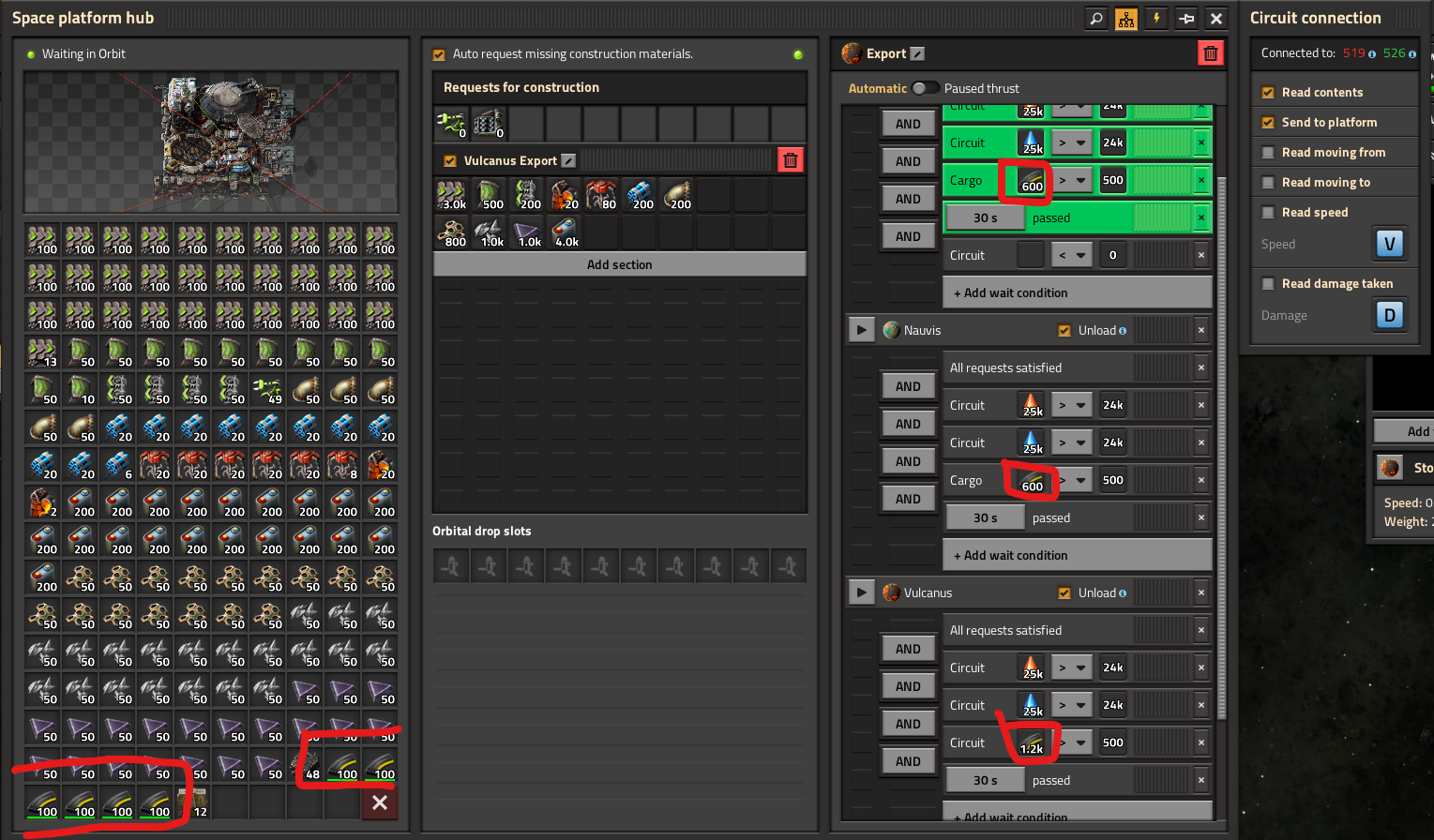Rename the Export platform with pencil icon
Image resolution: width=1434 pixels, height=840 pixels.
(918, 54)
